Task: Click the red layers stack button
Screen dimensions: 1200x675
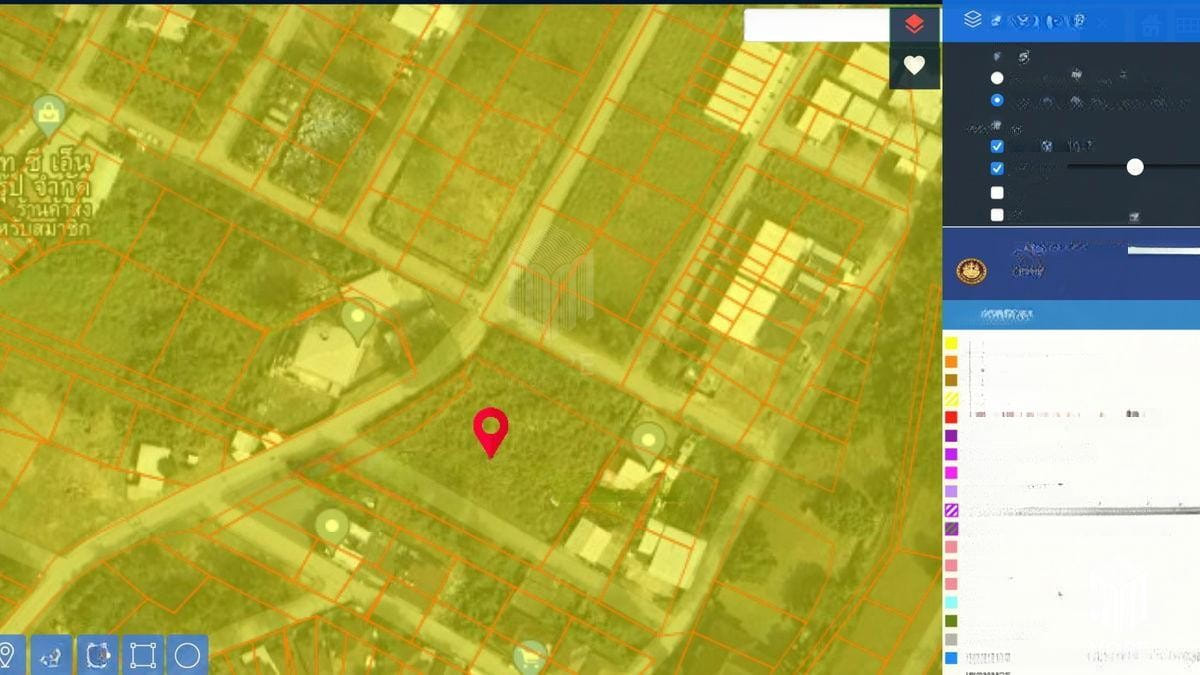Action: point(914,24)
